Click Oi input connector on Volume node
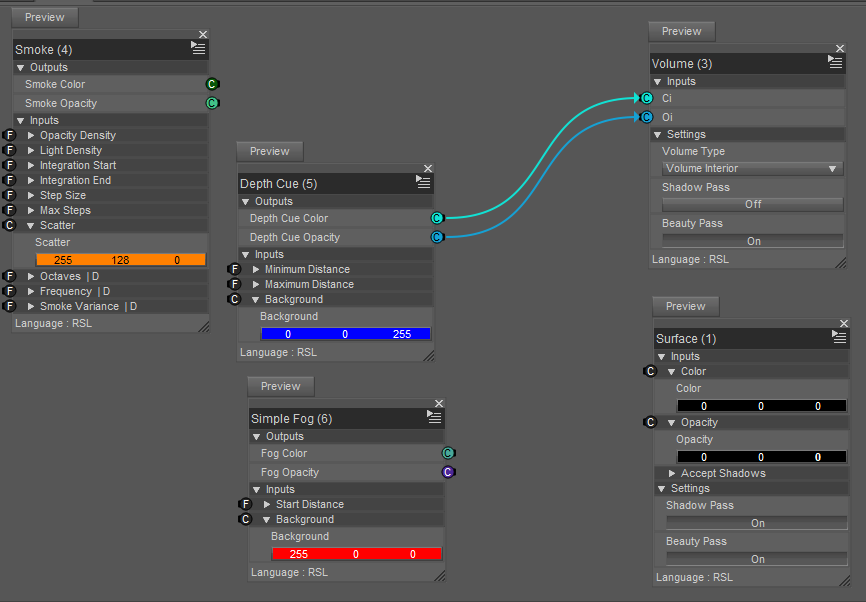This screenshot has width=866, height=602. tap(646, 117)
